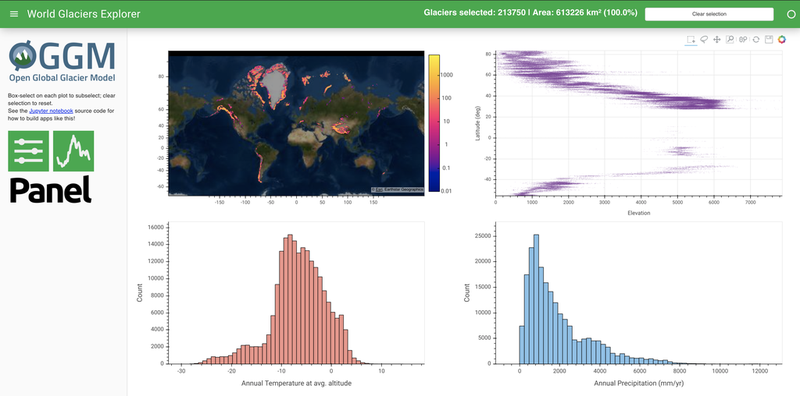Click the OGGM logo image

tap(62, 61)
